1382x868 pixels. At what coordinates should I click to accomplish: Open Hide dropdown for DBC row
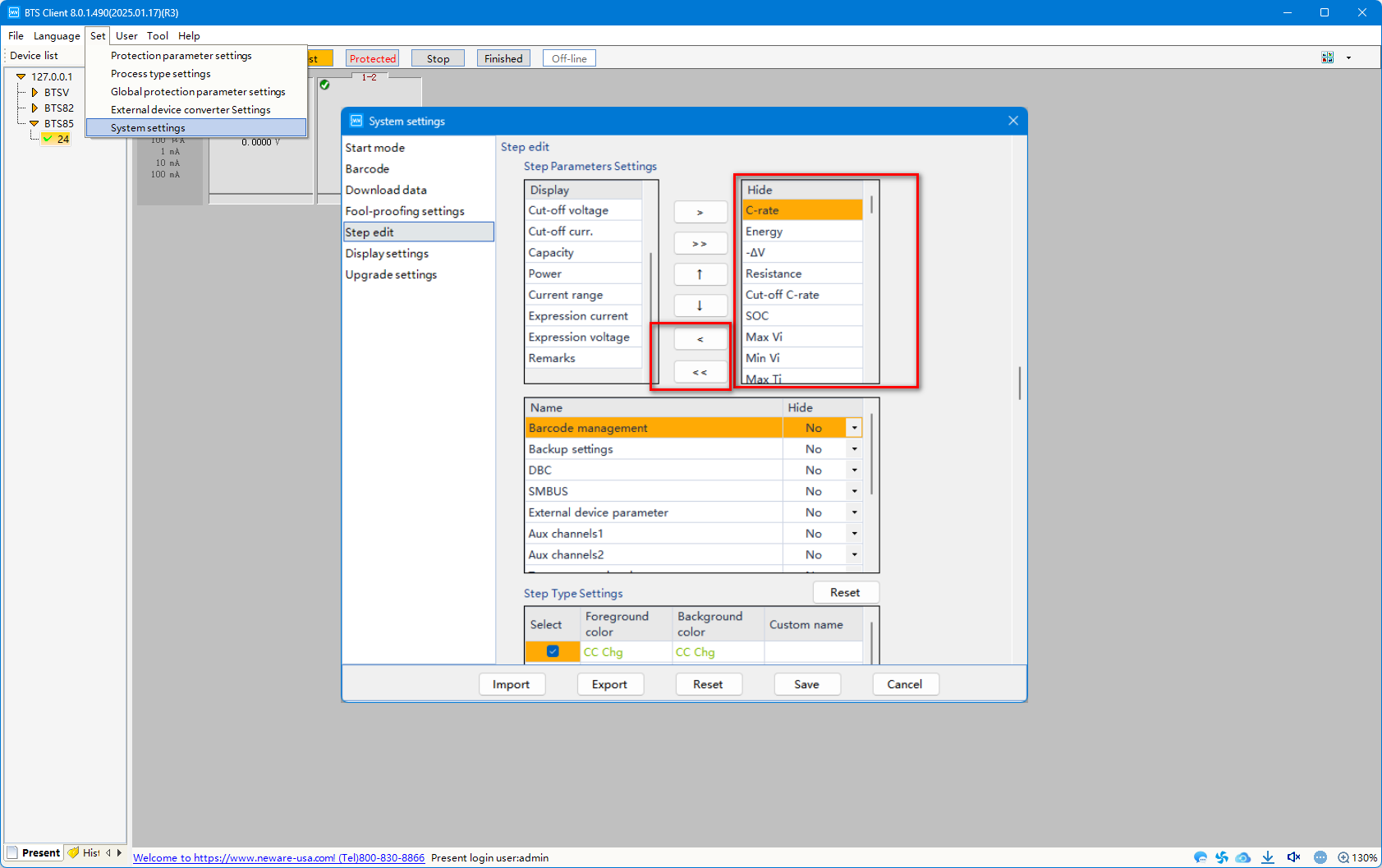tap(854, 471)
